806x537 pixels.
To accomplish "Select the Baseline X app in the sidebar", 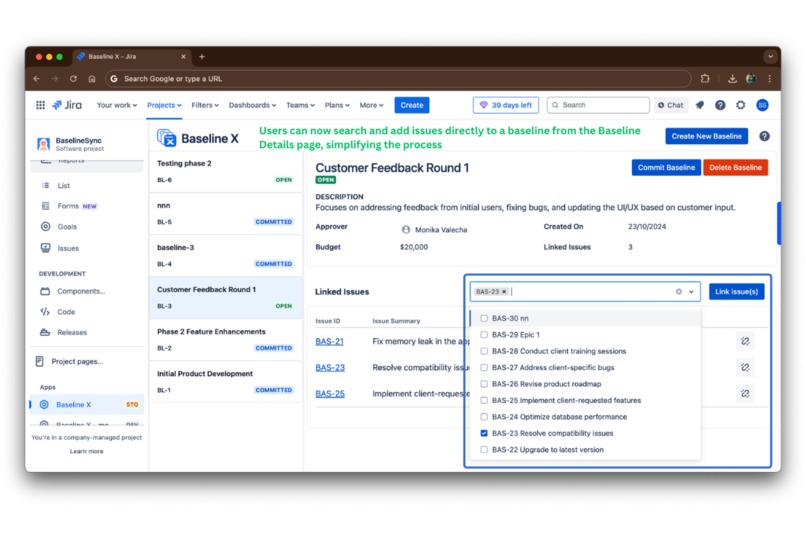I will pyautogui.click(x=86, y=404).
